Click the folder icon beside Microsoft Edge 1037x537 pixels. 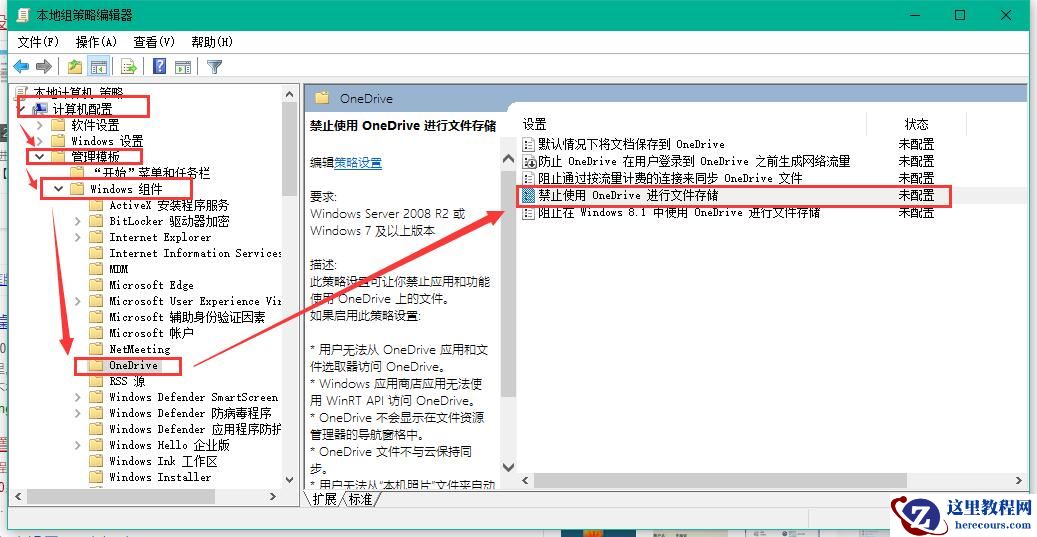point(97,285)
